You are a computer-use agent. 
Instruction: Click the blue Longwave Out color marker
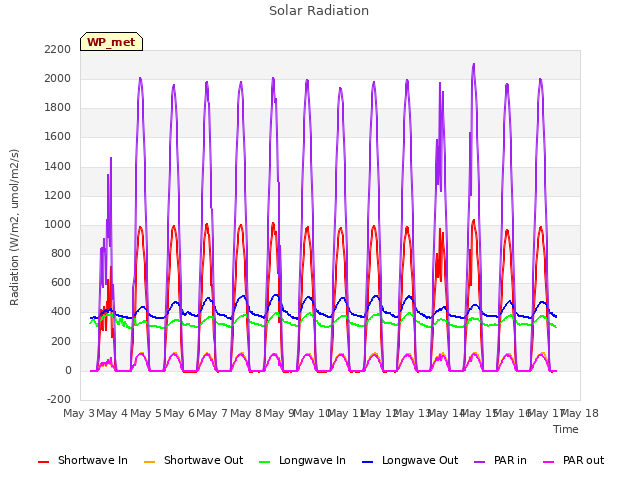pos(367,462)
